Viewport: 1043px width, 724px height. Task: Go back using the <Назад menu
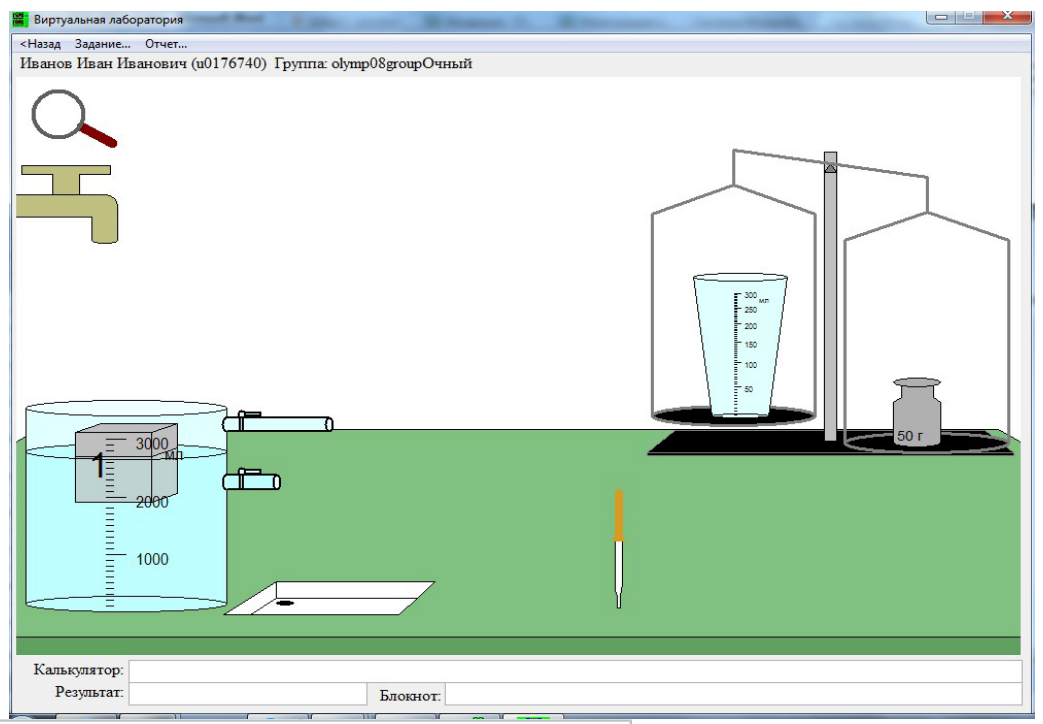pos(41,44)
